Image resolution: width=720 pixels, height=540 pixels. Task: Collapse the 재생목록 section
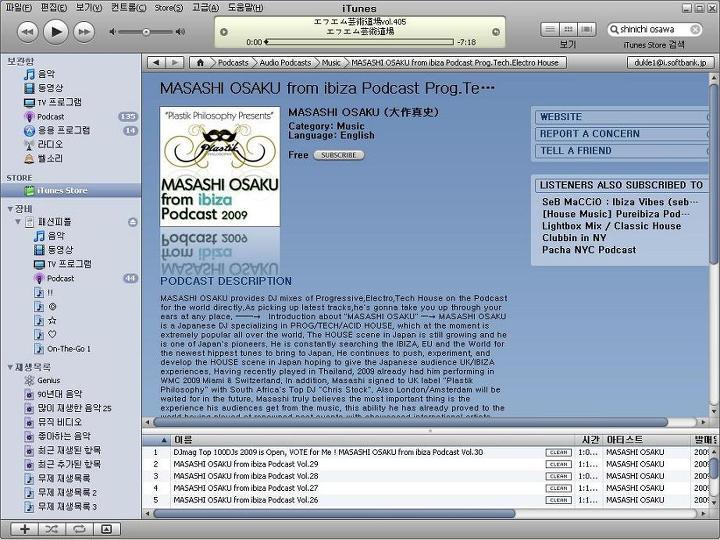pyautogui.click(x=10, y=367)
